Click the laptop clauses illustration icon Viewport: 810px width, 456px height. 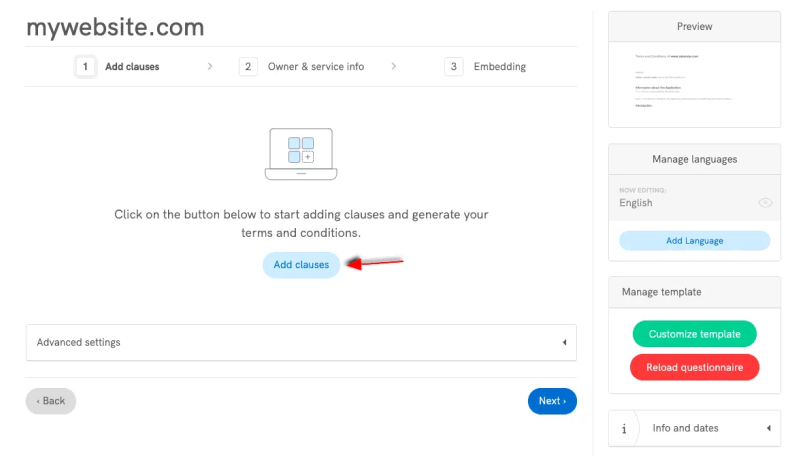(301, 154)
